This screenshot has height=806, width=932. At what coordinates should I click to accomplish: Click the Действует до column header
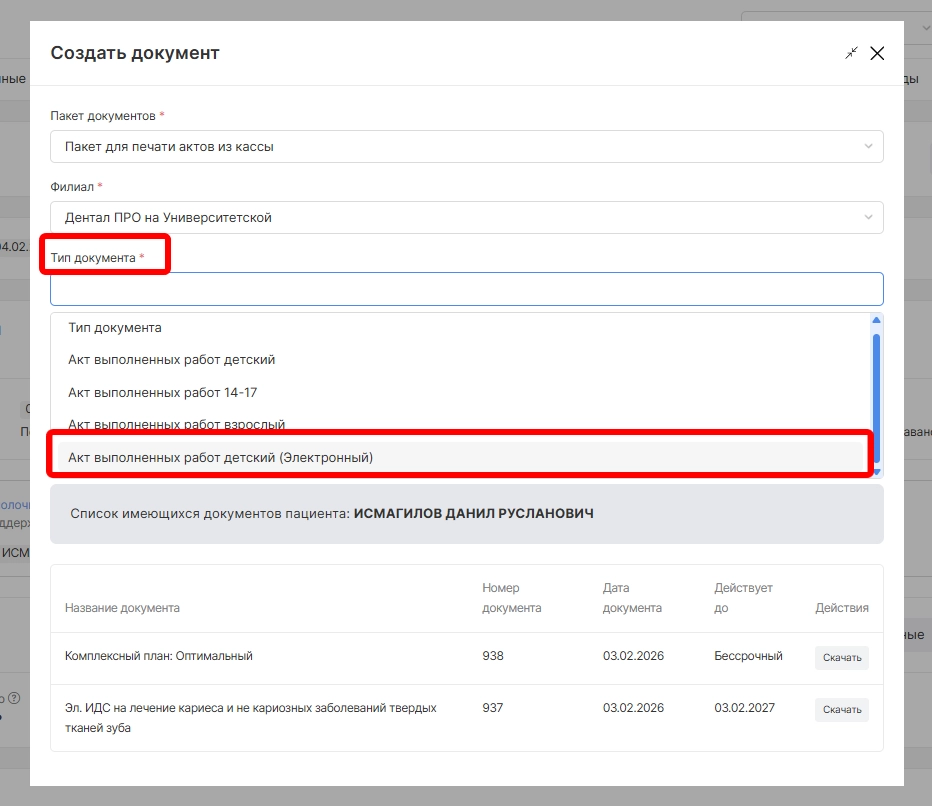pos(743,598)
